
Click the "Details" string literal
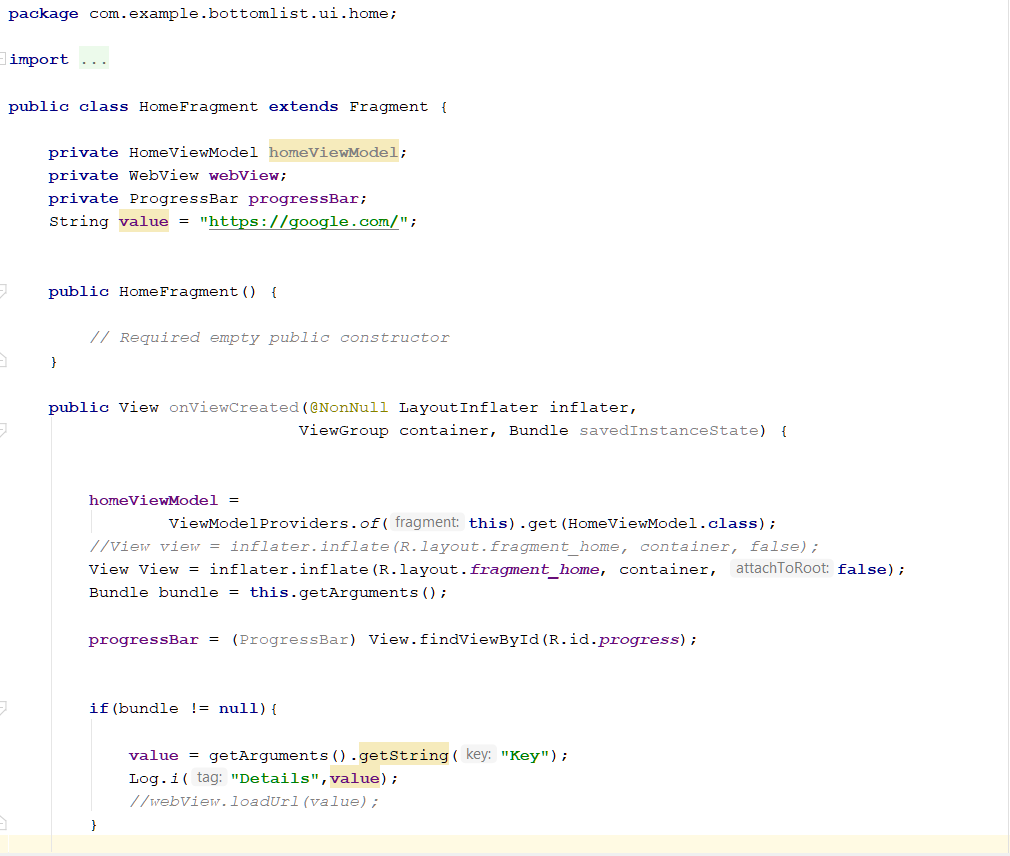point(275,779)
